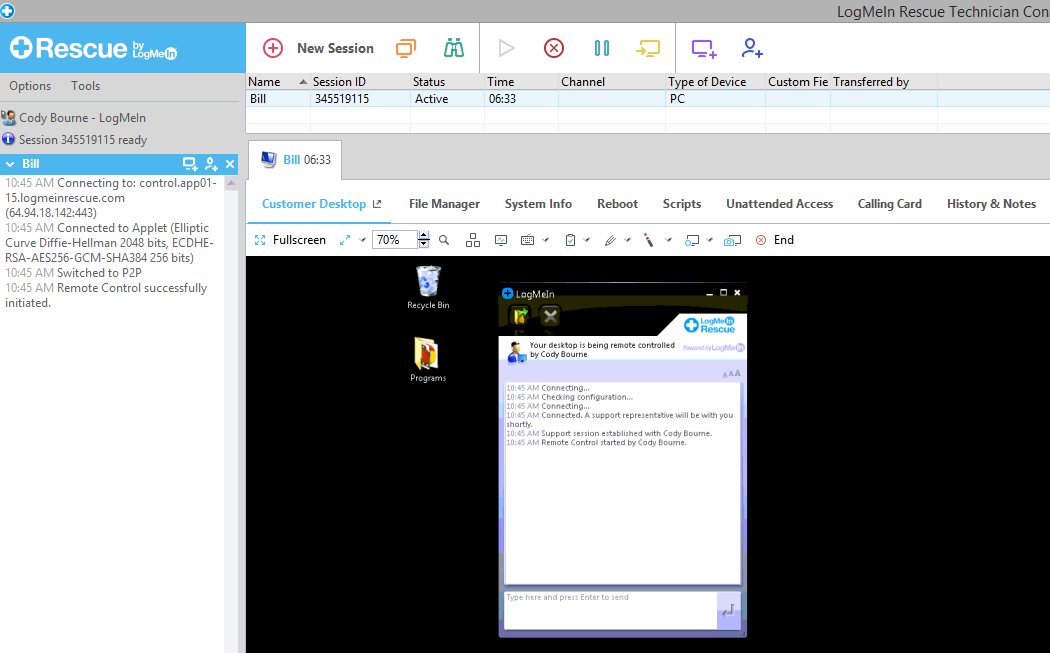
Task: Click the screenshot capture camera icon
Action: coord(732,240)
